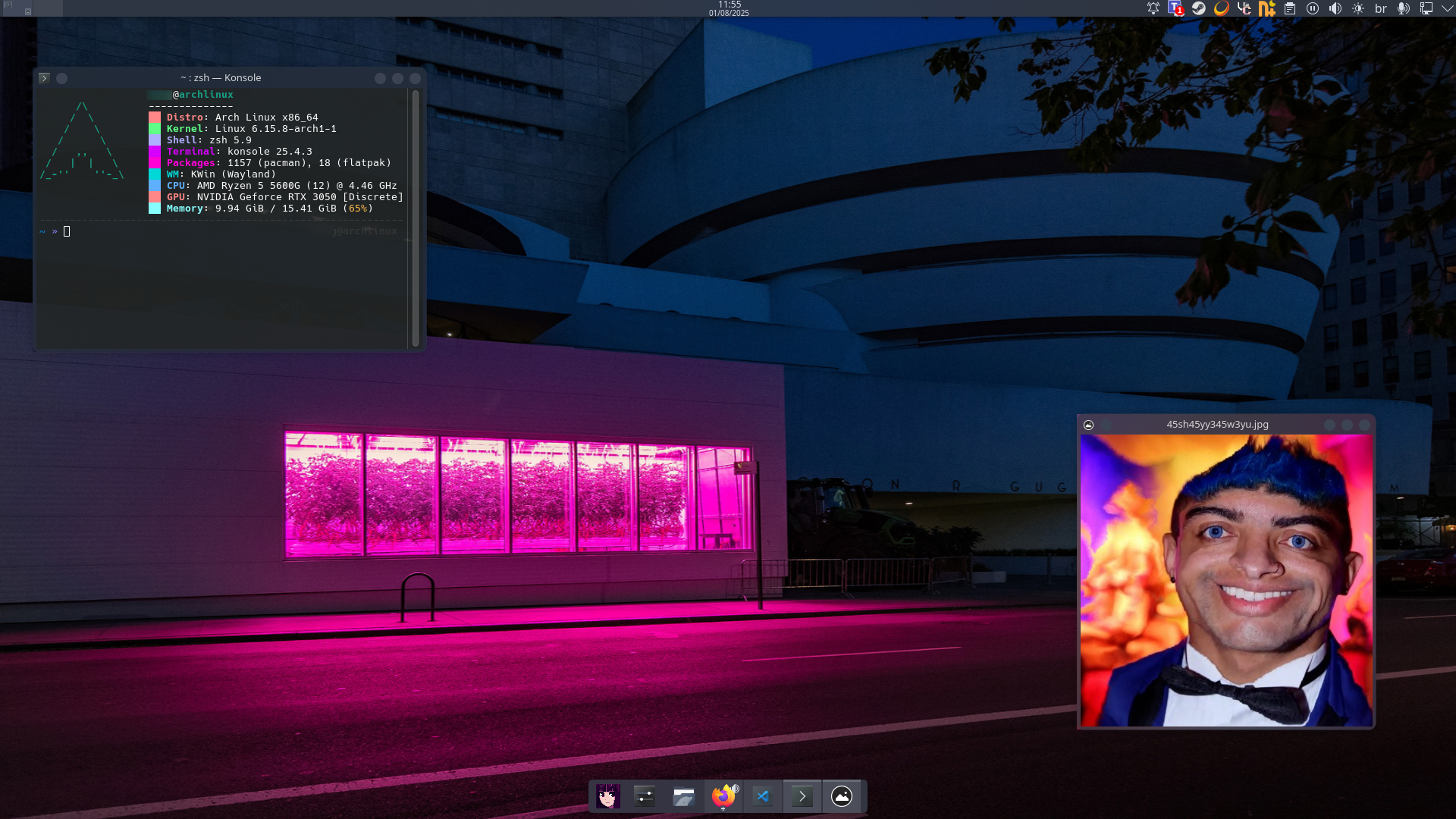Click the Konsole vertical scrollbar
This screenshot has height=819, width=1456.
pos(416,218)
